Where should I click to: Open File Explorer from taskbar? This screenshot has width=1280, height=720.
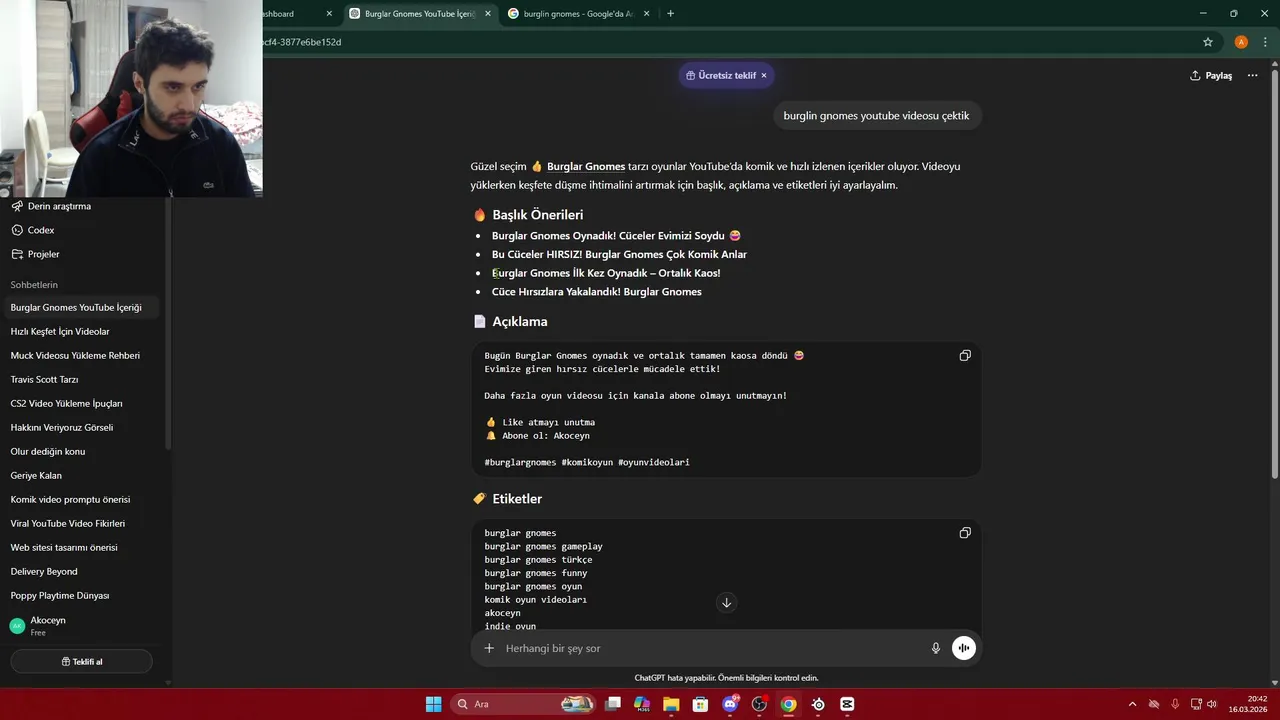[671, 704]
